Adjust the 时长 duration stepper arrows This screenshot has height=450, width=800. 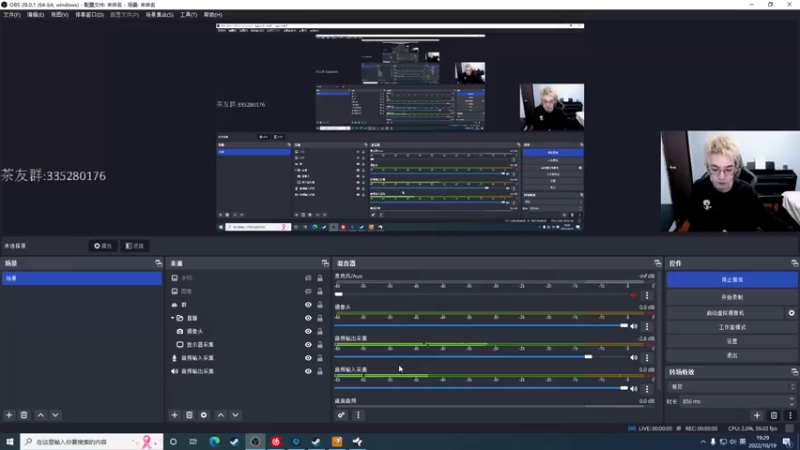pyautogui.click(x=792, y=402)
